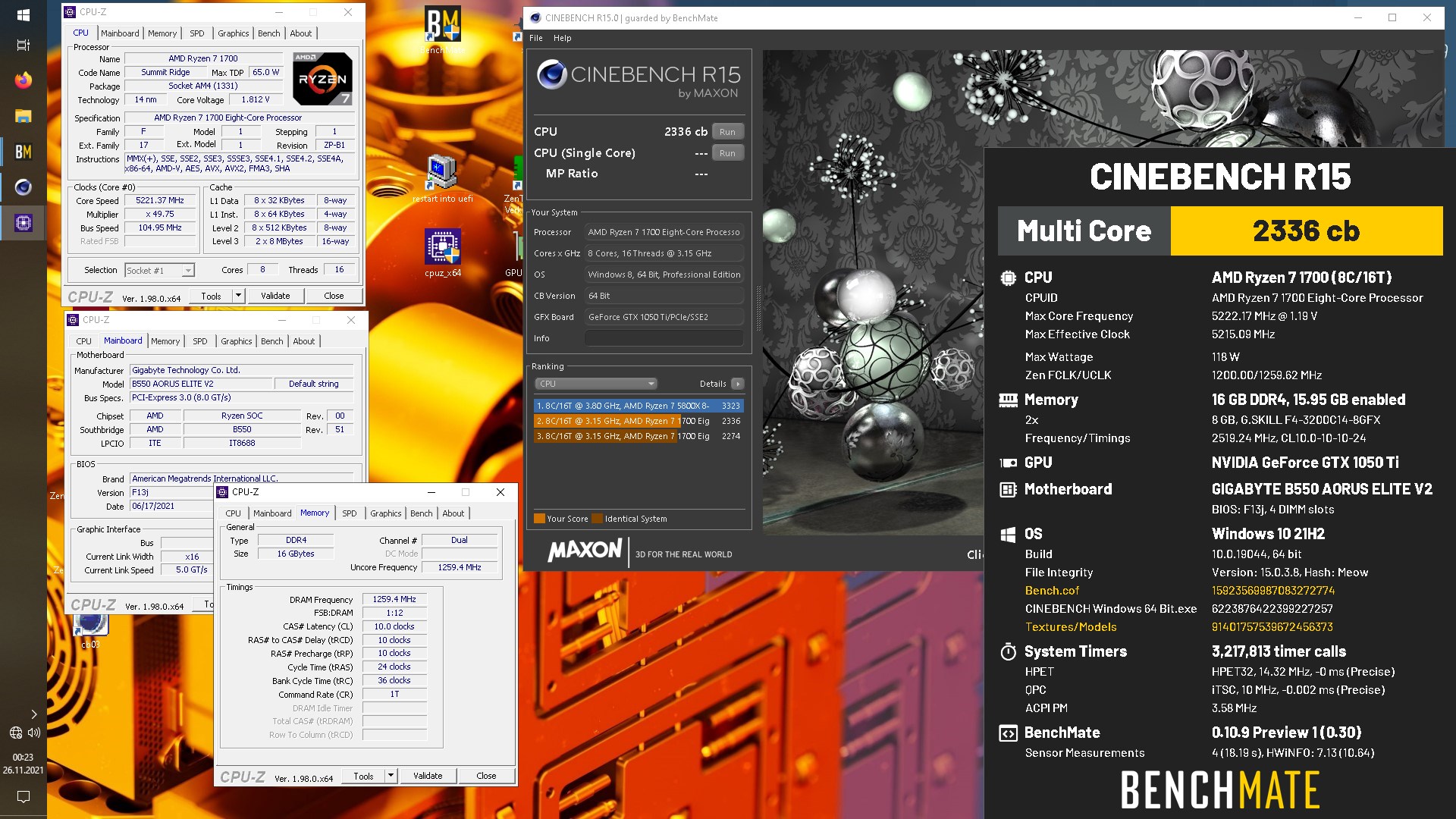Click the System Timers clock icon
This screenshot has height=819, width=1456.
click(1008, 651)
